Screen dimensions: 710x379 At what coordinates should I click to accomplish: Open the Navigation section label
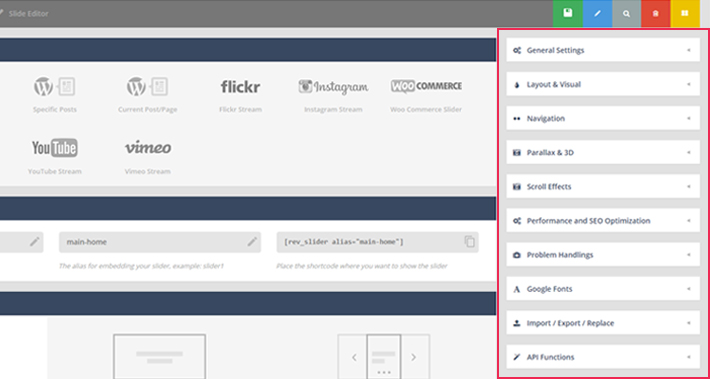point(546,119)
